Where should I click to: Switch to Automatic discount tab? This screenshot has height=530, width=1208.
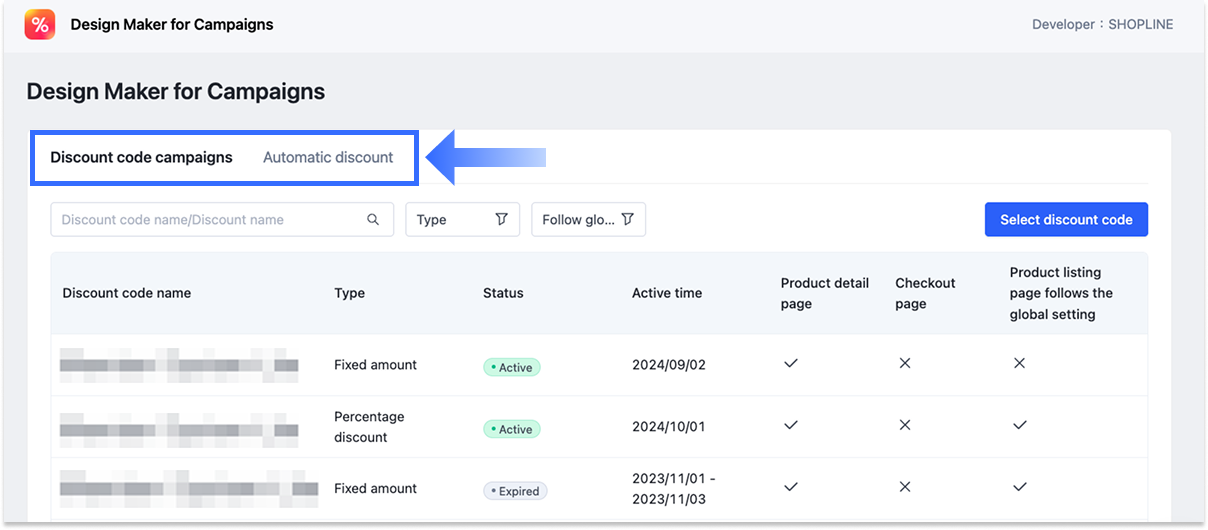click(328, 157)
